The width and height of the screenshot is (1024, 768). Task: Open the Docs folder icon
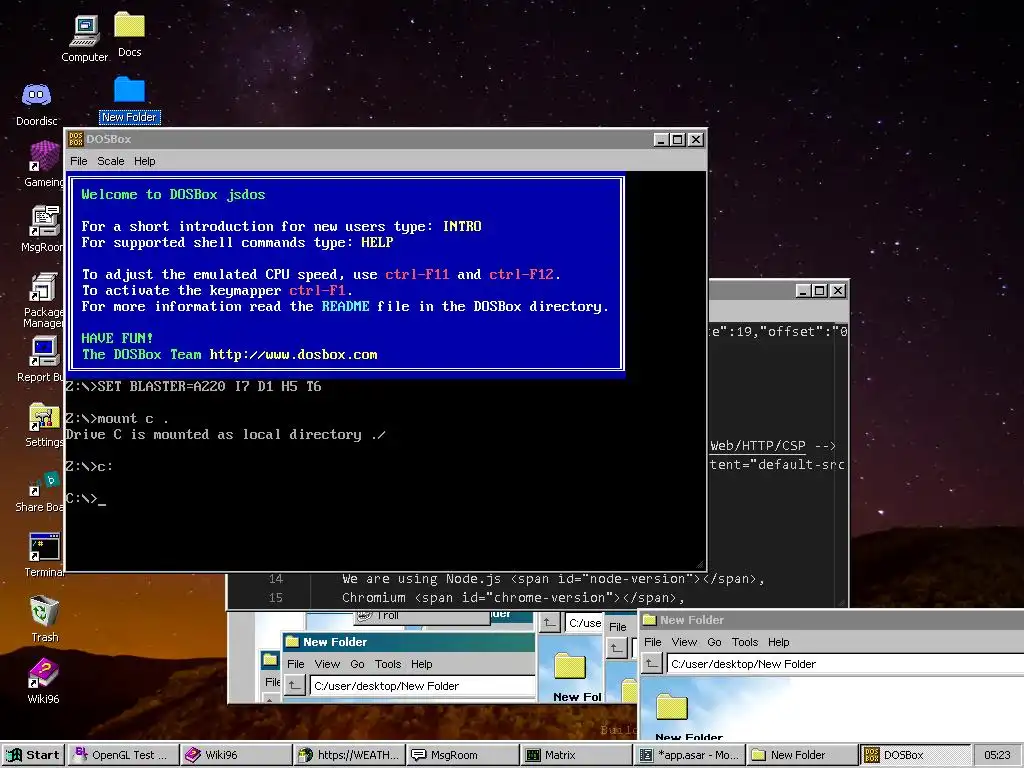click(129, 34)
